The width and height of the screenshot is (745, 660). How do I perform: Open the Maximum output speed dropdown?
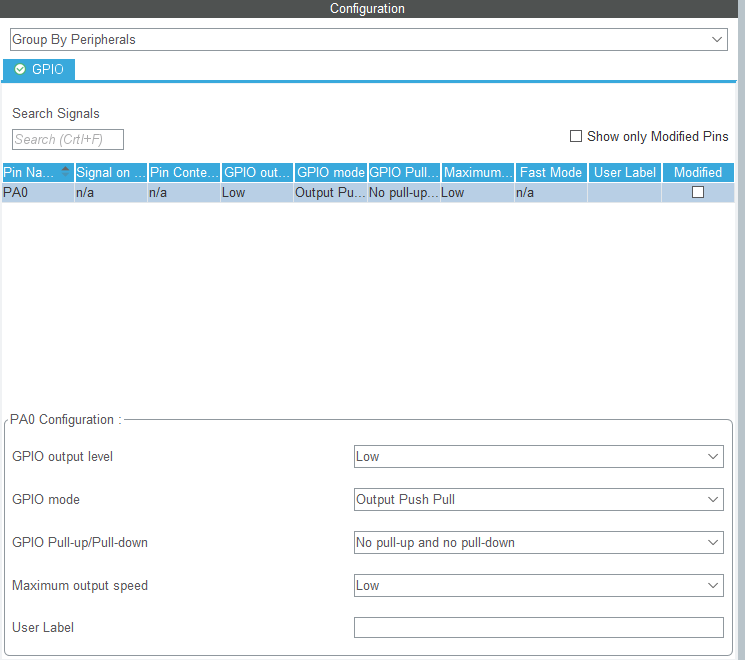[538, 585]
